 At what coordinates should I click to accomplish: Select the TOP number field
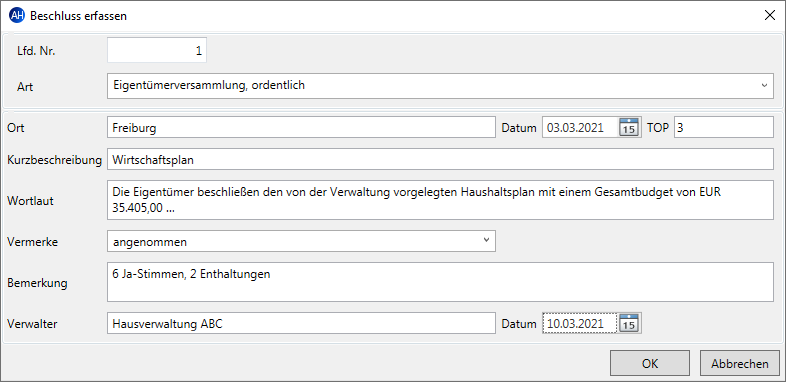pyautogui.click(x=724, y=127)
